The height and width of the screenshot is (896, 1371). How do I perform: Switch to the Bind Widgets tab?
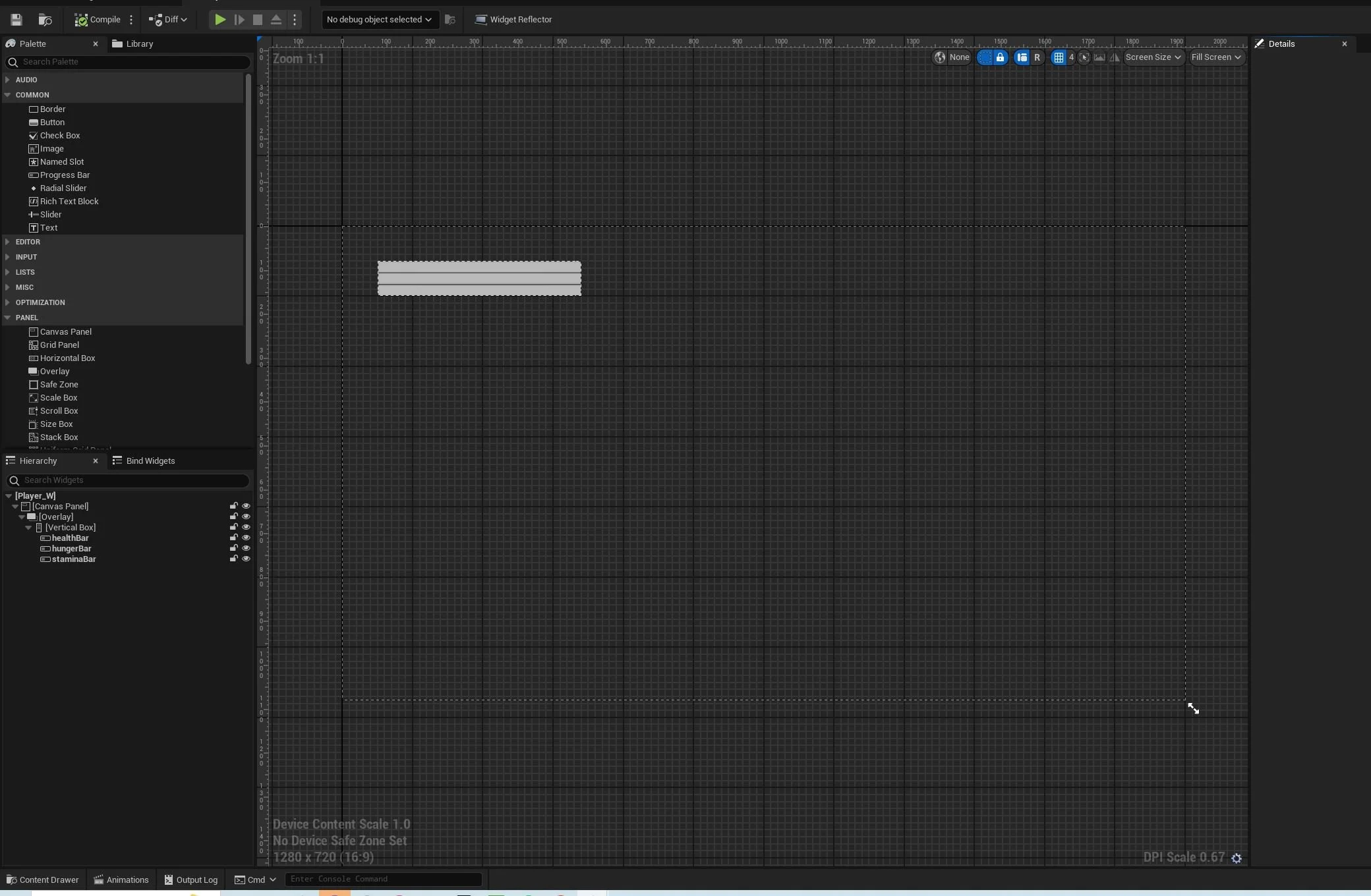click(x=144, y=461)
